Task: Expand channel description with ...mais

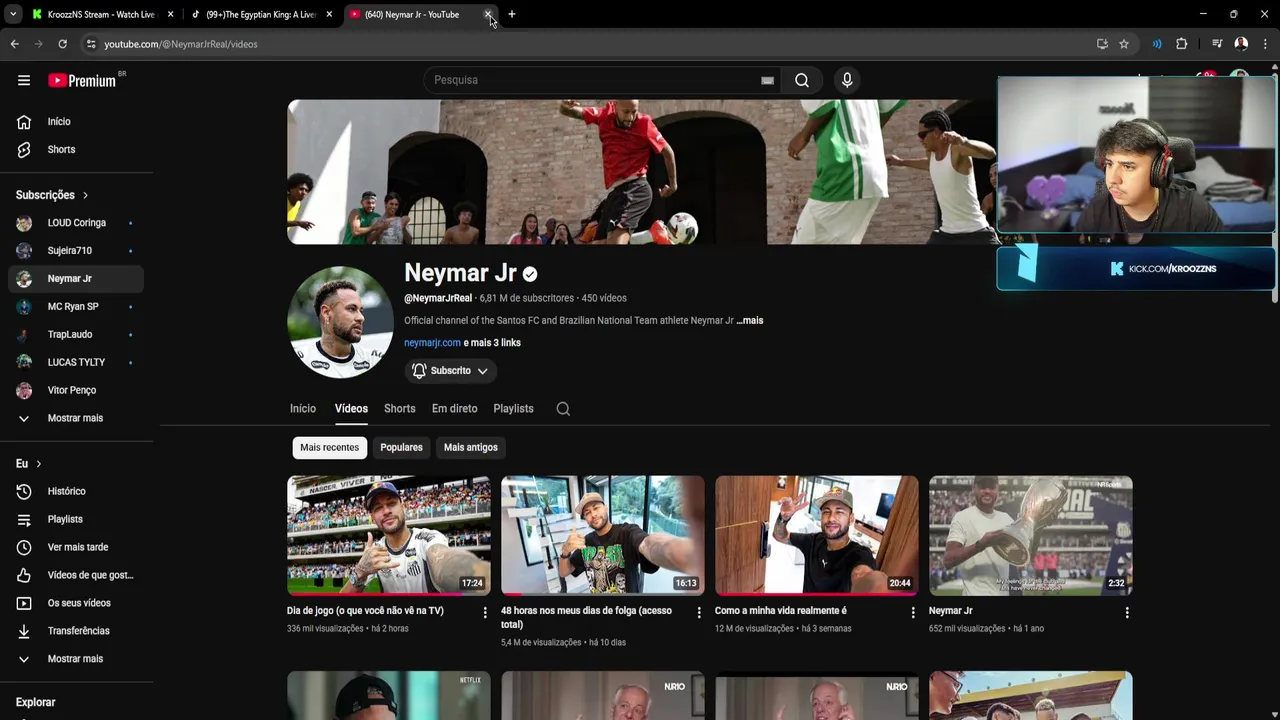Action: click(750, 321)
